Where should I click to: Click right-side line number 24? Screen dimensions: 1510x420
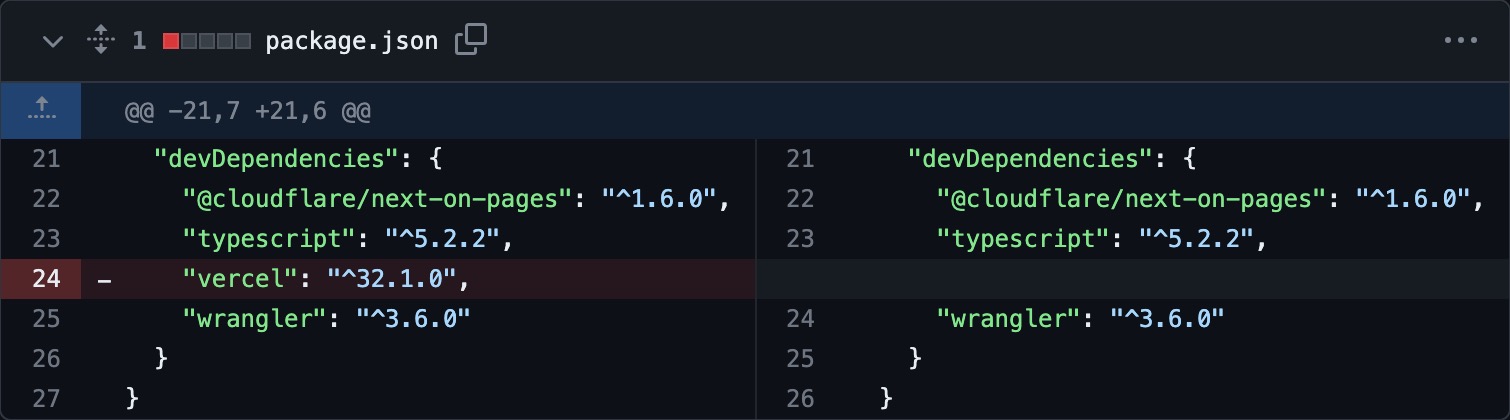point(800,319)
